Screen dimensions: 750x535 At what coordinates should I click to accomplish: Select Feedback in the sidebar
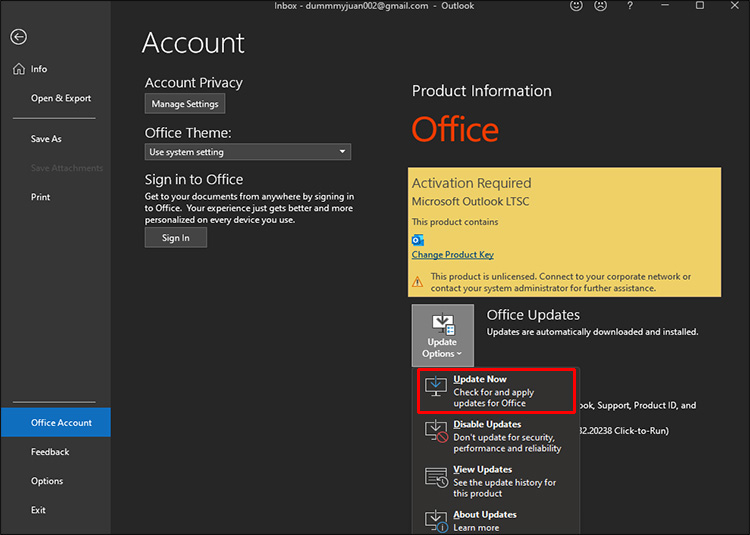point(50,452)
